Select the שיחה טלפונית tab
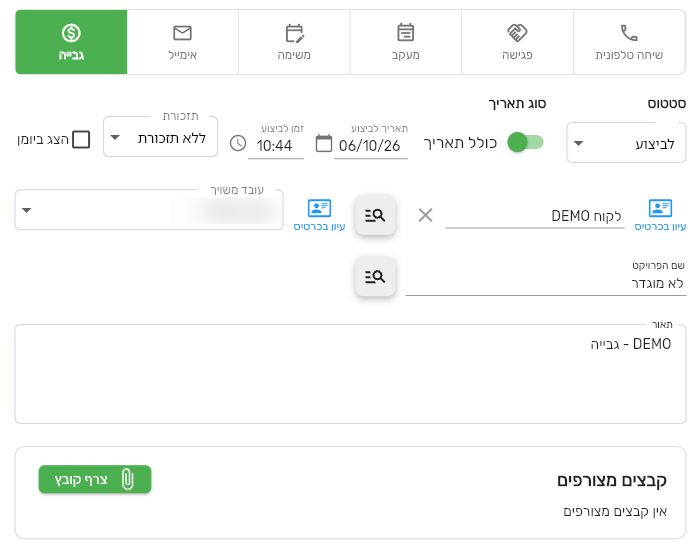 629,42
